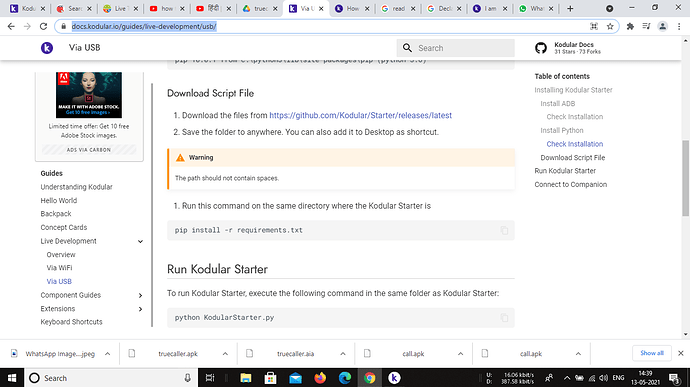This screenshot has height=387, width=690.
Task: Open a new browser tab with plus
Action: point(570,8)
